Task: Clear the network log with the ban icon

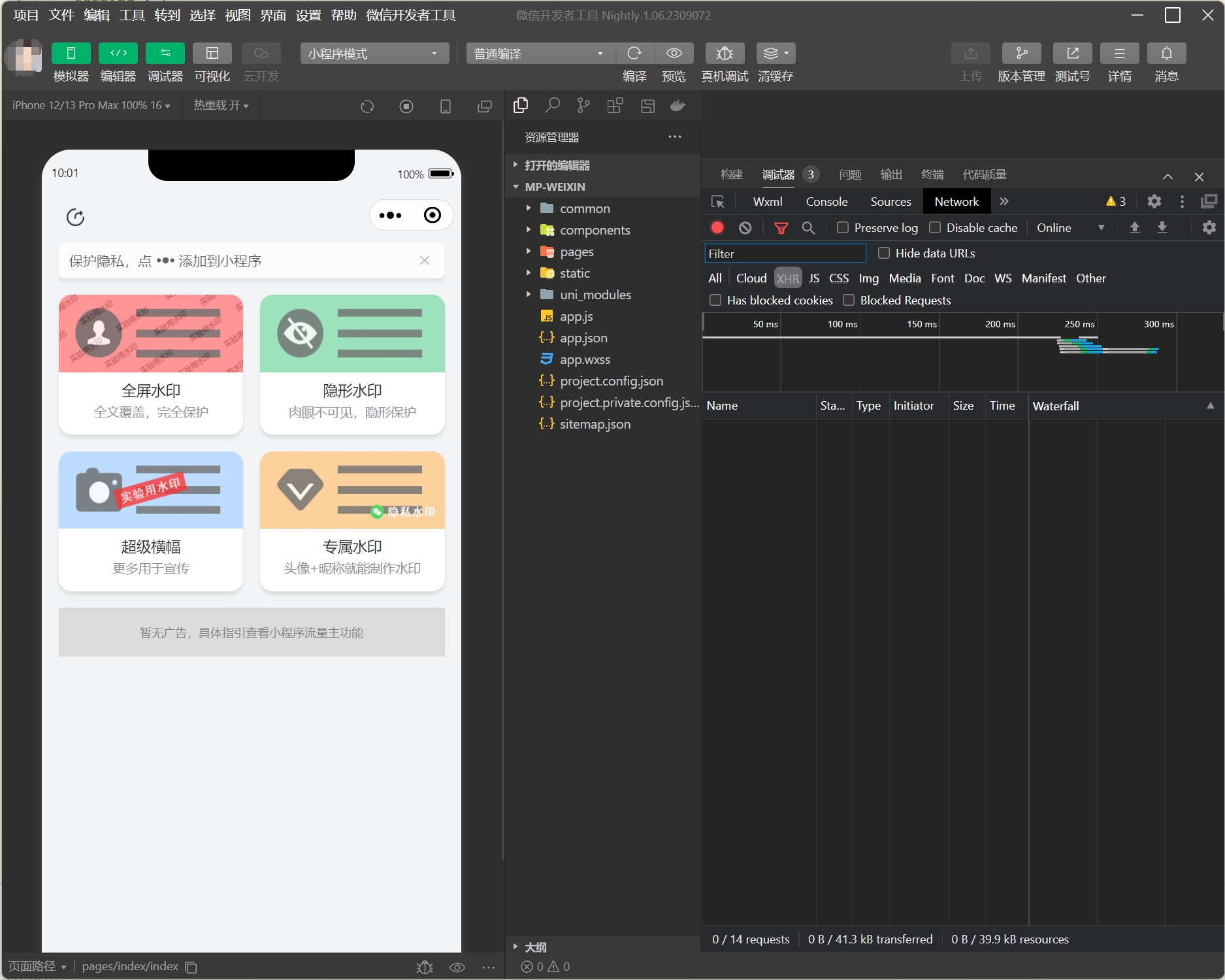Action: click(745, 227)
